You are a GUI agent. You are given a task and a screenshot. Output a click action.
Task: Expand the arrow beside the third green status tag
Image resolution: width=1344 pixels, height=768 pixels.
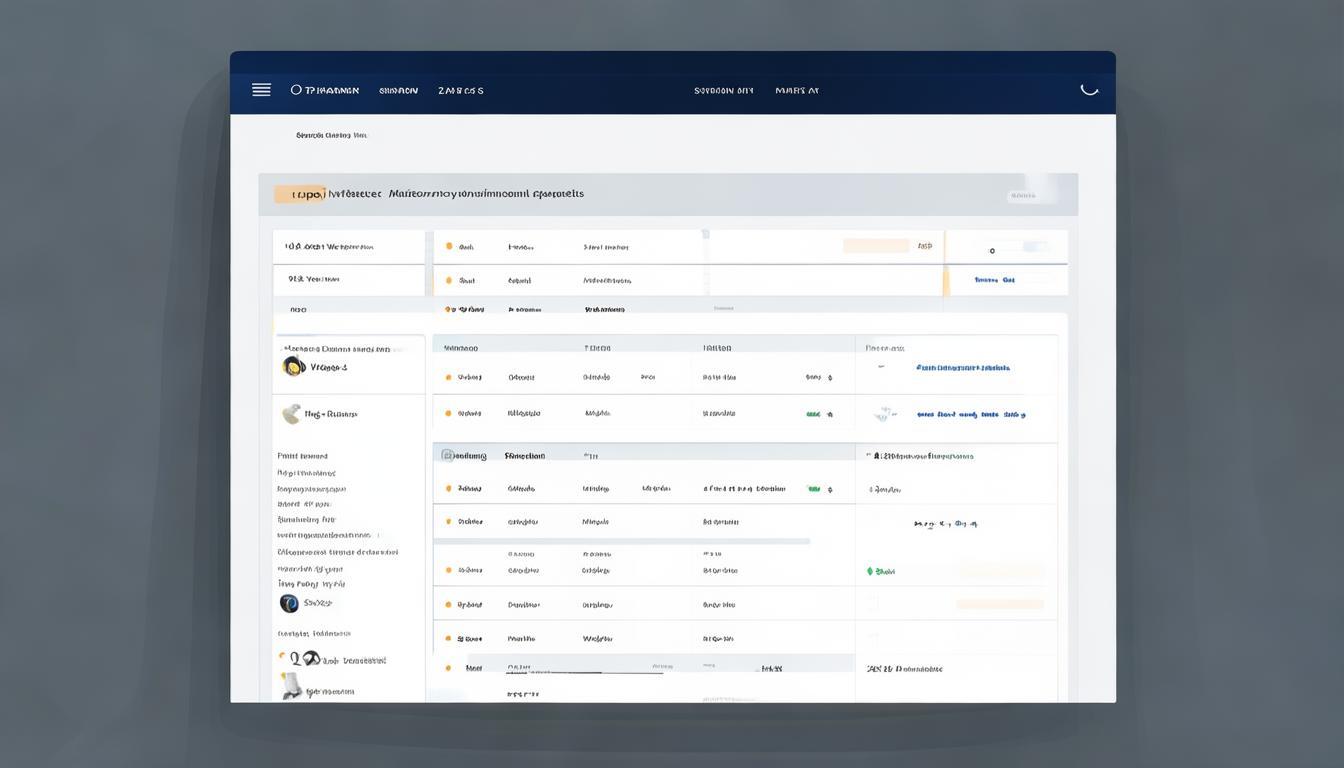tap(829, 489)
